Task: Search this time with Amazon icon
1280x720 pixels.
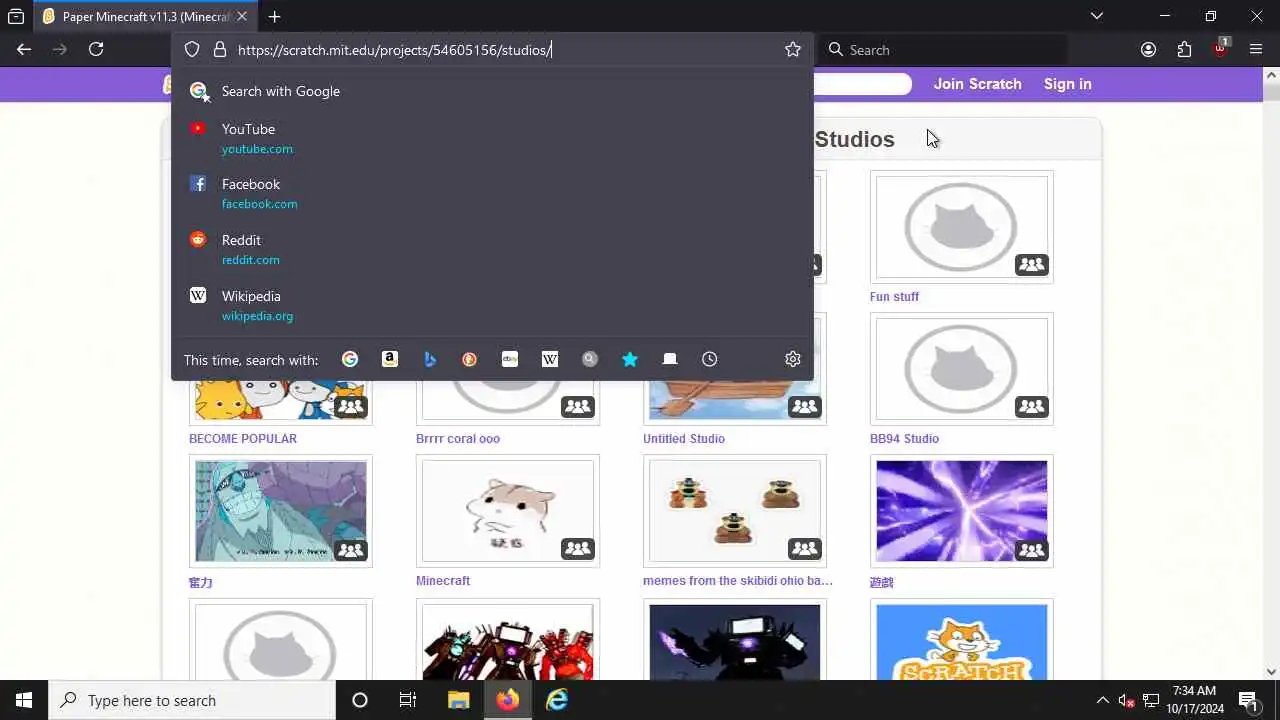Action: pyautogui.click(x=390, y=359)
